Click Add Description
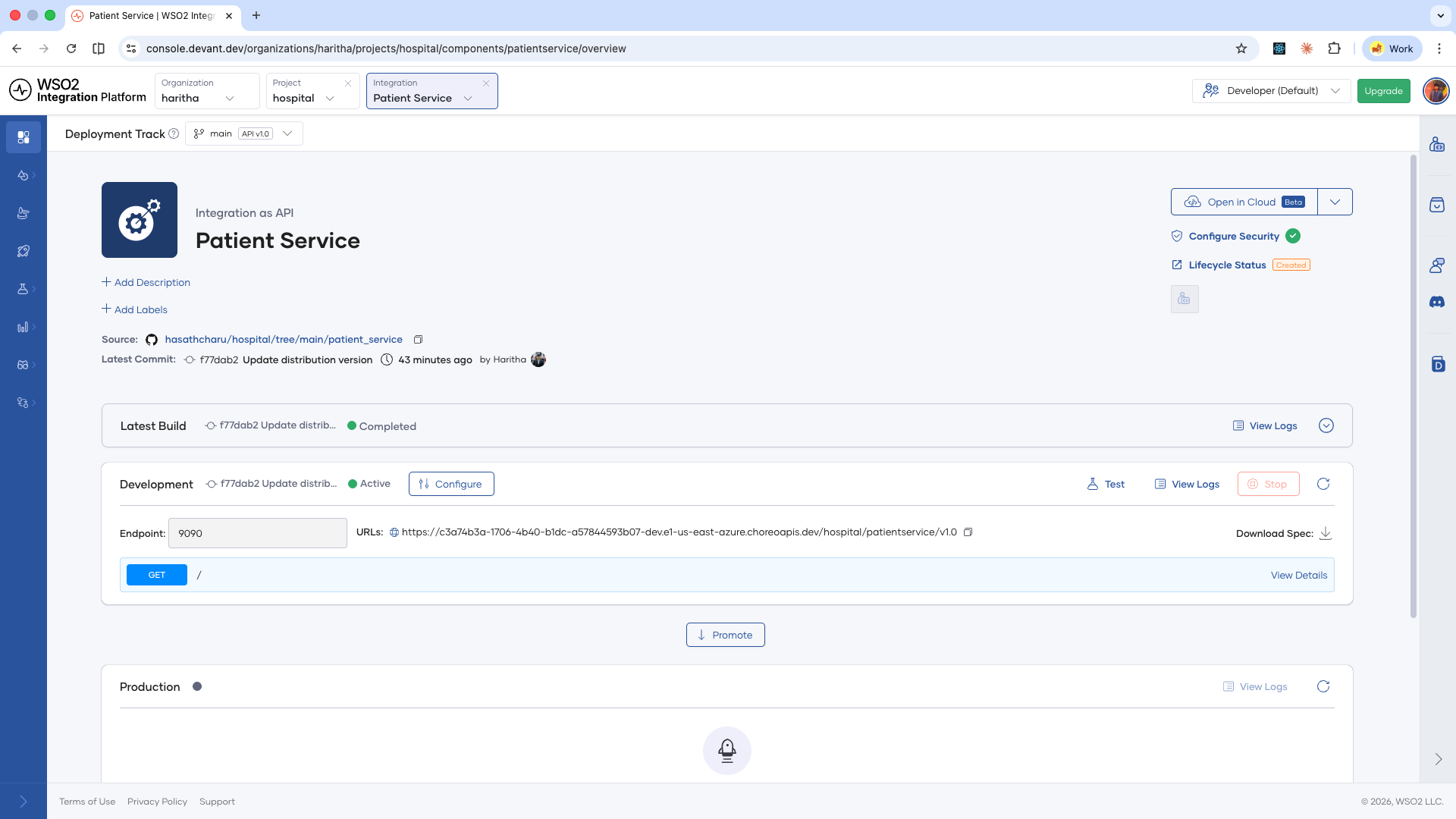 [146, 282]
